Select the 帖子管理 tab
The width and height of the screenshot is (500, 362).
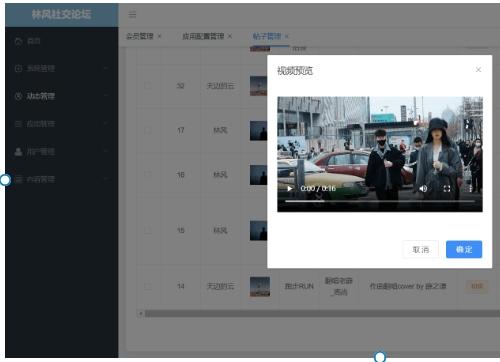pos(267,36)
